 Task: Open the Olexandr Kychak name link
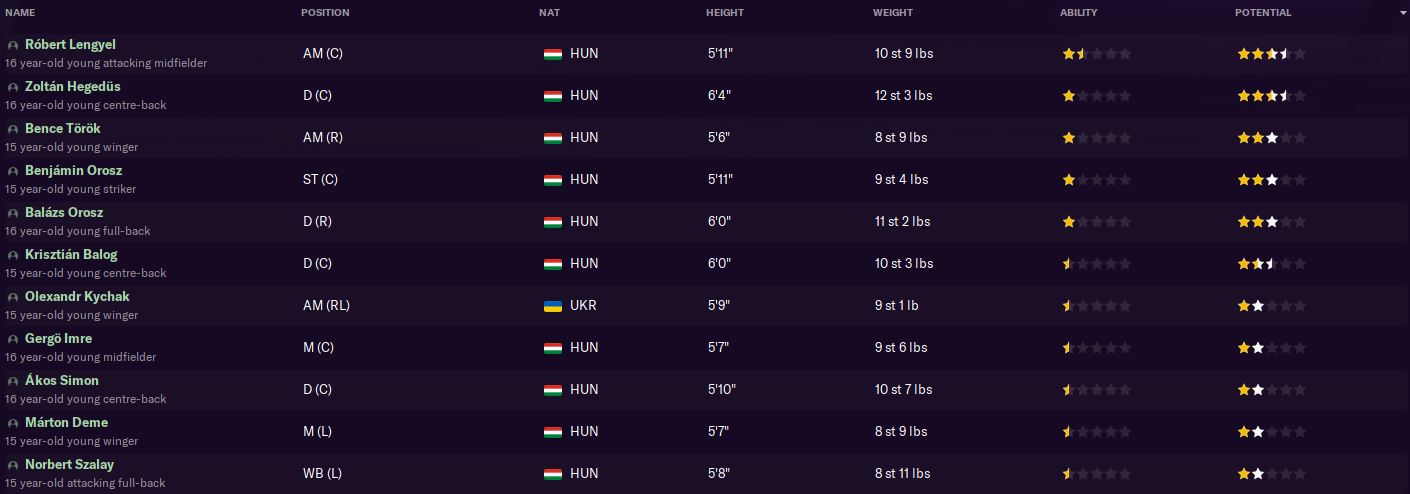77,297
